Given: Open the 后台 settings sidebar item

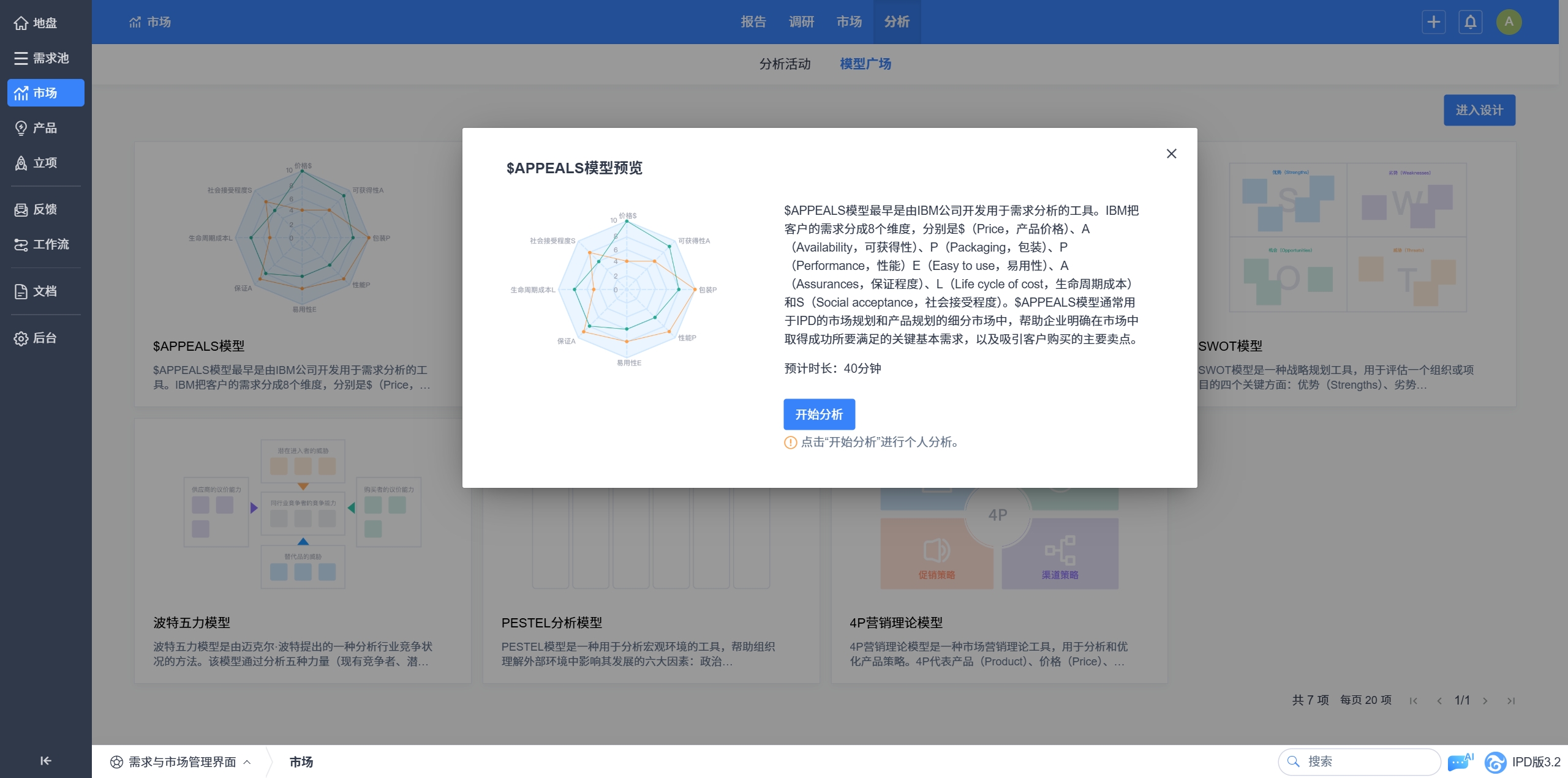Looking at the screenshot, I should 45,338.
